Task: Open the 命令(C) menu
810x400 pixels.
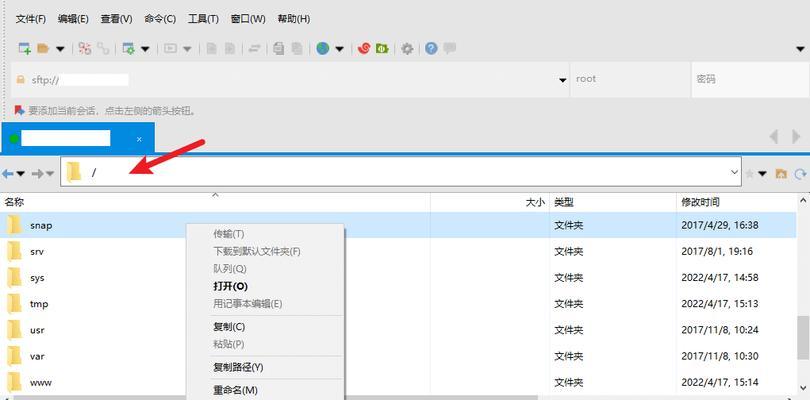Action: [x=160, y=19]
